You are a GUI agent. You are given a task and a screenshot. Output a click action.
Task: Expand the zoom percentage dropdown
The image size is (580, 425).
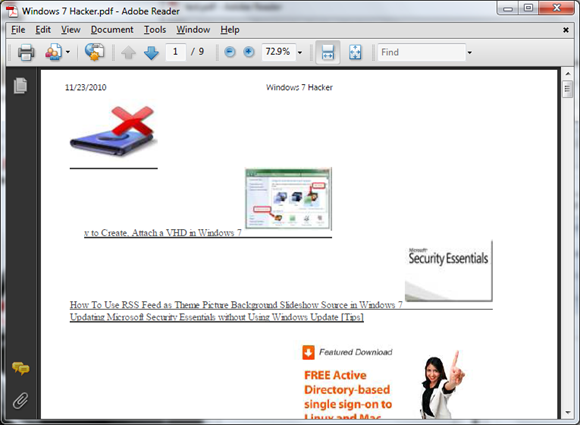[x=300, y=53]
